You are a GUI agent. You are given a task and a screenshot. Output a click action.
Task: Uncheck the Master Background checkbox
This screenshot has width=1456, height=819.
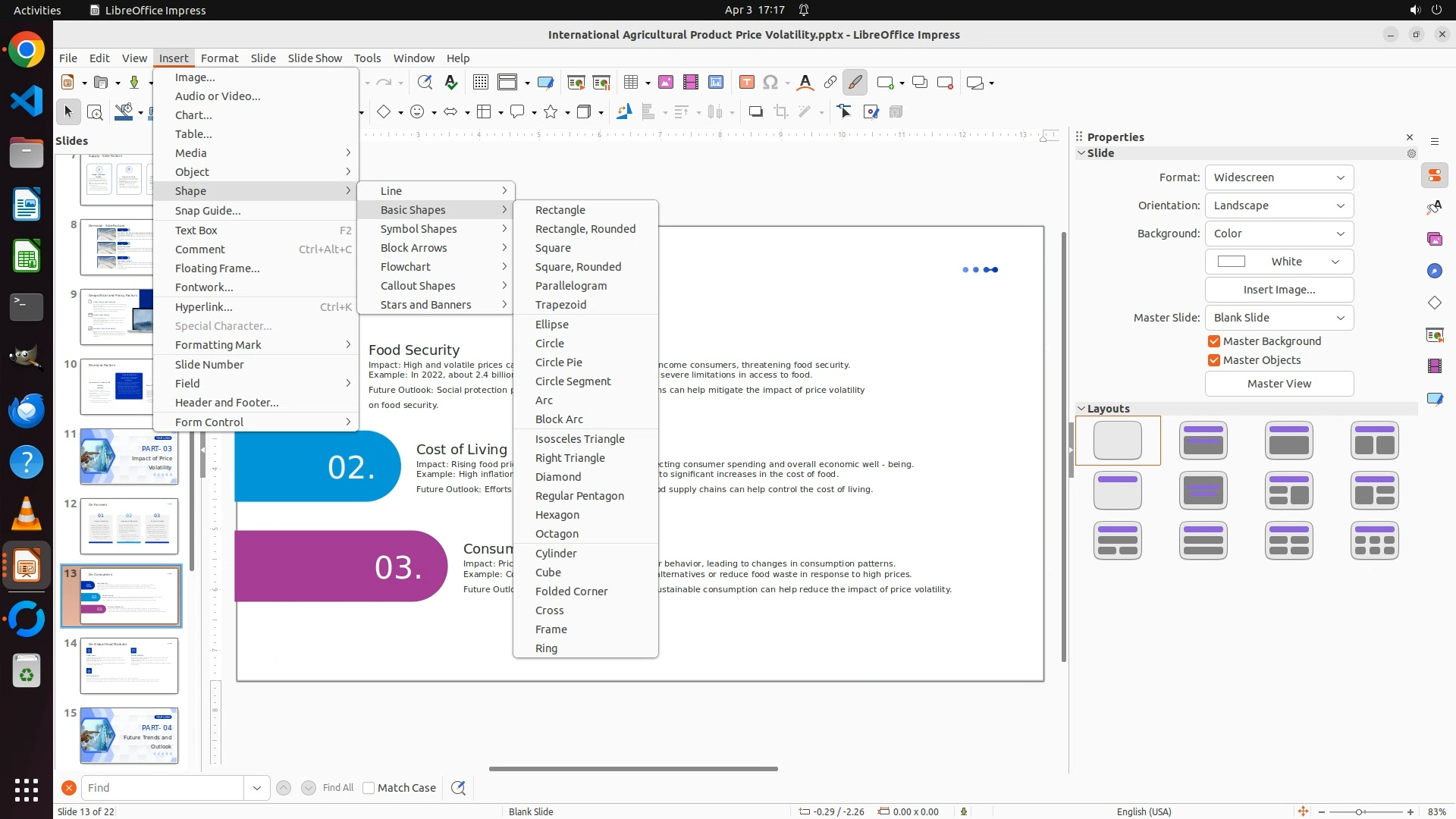click(x=1214, y=341)
